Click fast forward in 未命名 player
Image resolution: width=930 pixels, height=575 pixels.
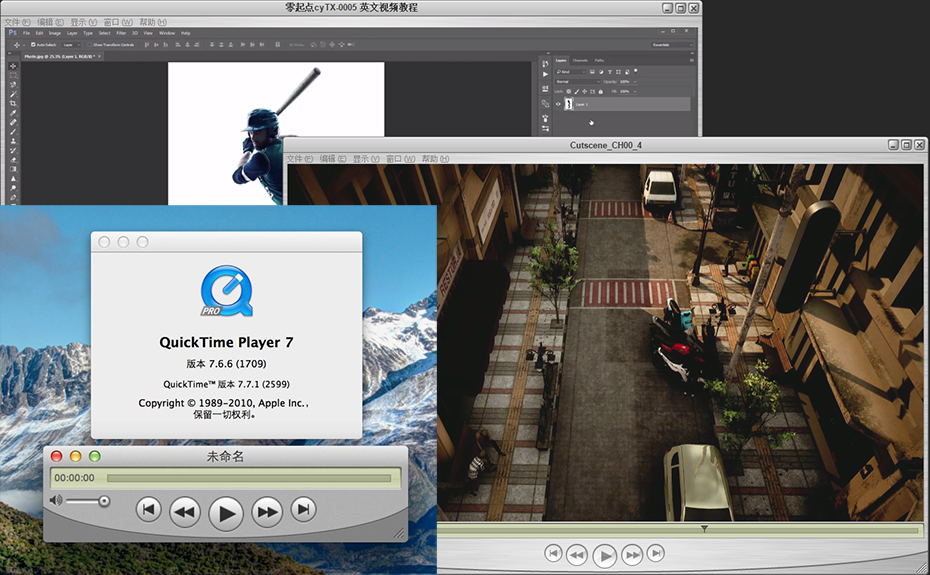[x=267, y=512]
